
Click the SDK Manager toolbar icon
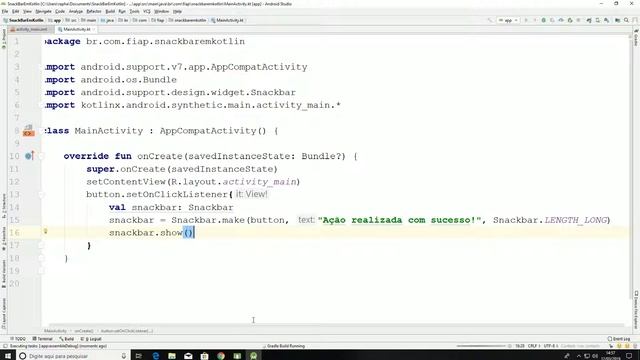[607, 20]
